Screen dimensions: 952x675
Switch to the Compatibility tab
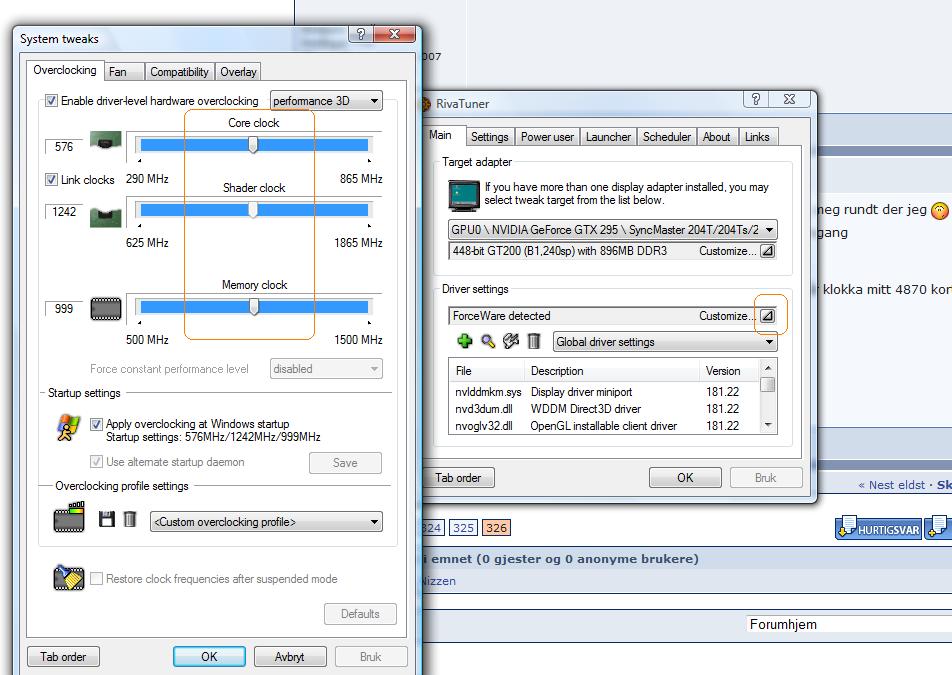tap(179, 72)
